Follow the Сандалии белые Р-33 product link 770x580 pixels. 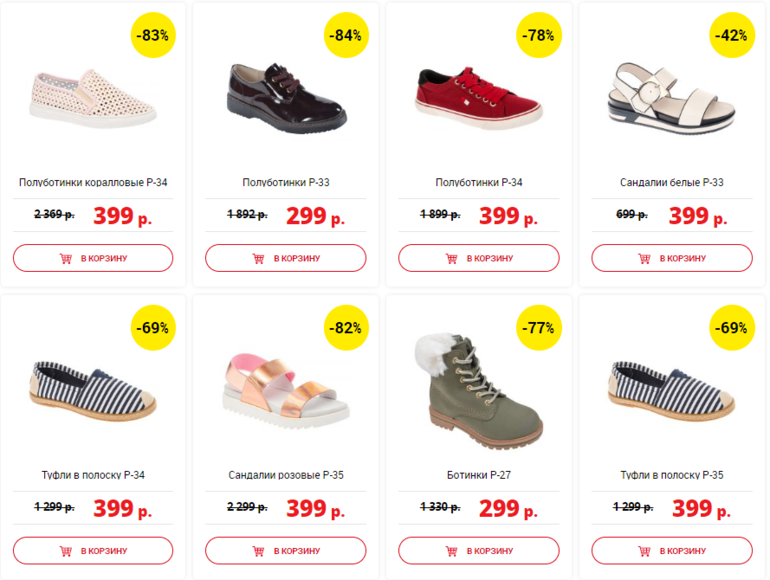click(672, 183)
